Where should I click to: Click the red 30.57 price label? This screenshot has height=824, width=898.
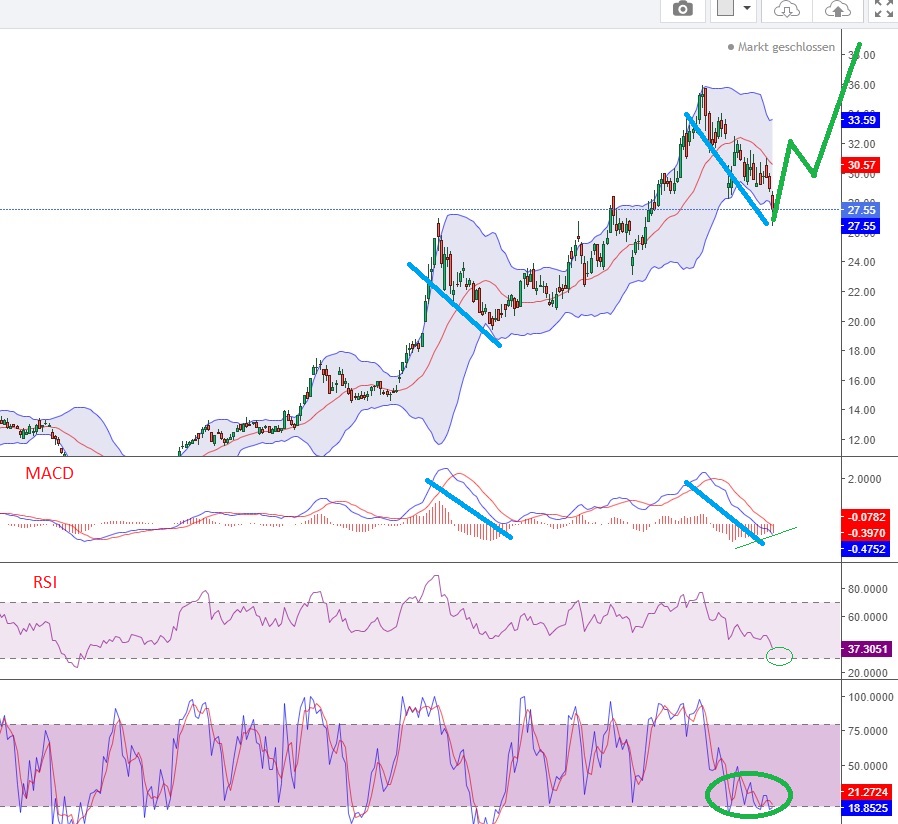point(861,165)
